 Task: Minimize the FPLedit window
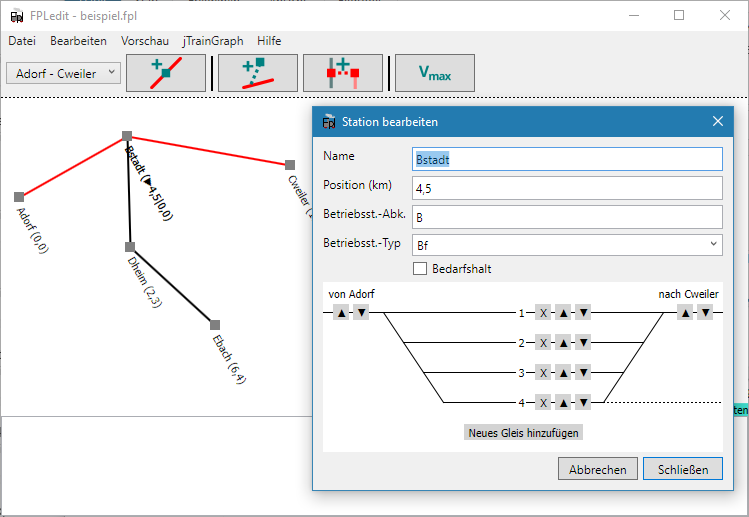pos(634,15)
